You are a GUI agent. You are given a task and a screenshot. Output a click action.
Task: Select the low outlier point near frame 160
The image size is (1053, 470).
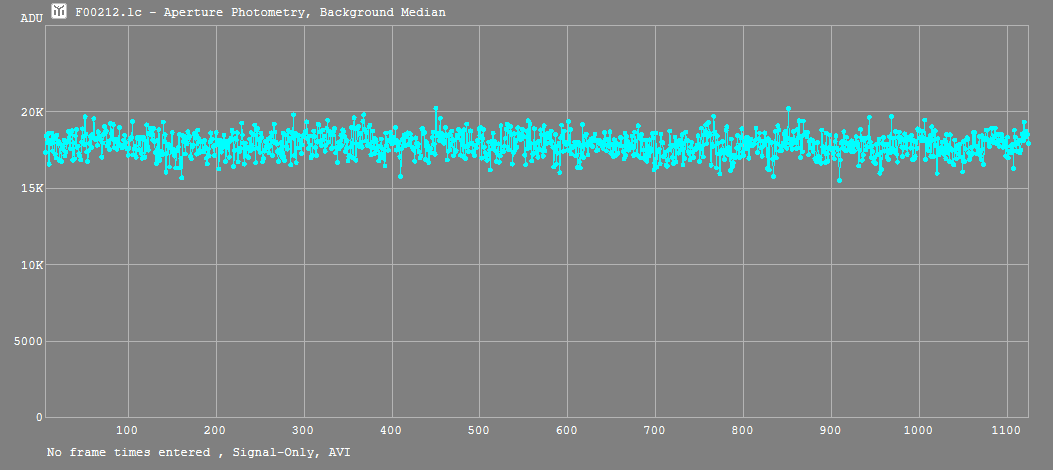coord(181,177)
